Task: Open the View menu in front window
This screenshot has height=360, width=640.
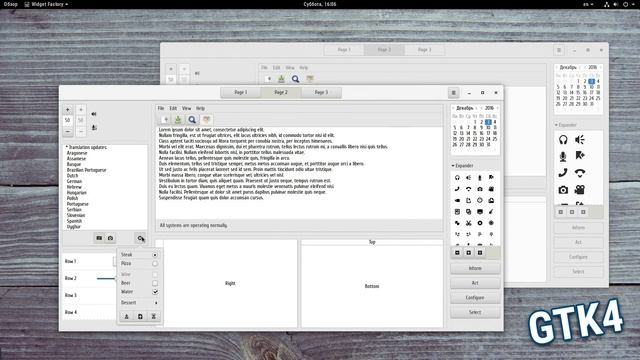Action: click(x=187, y=108)
